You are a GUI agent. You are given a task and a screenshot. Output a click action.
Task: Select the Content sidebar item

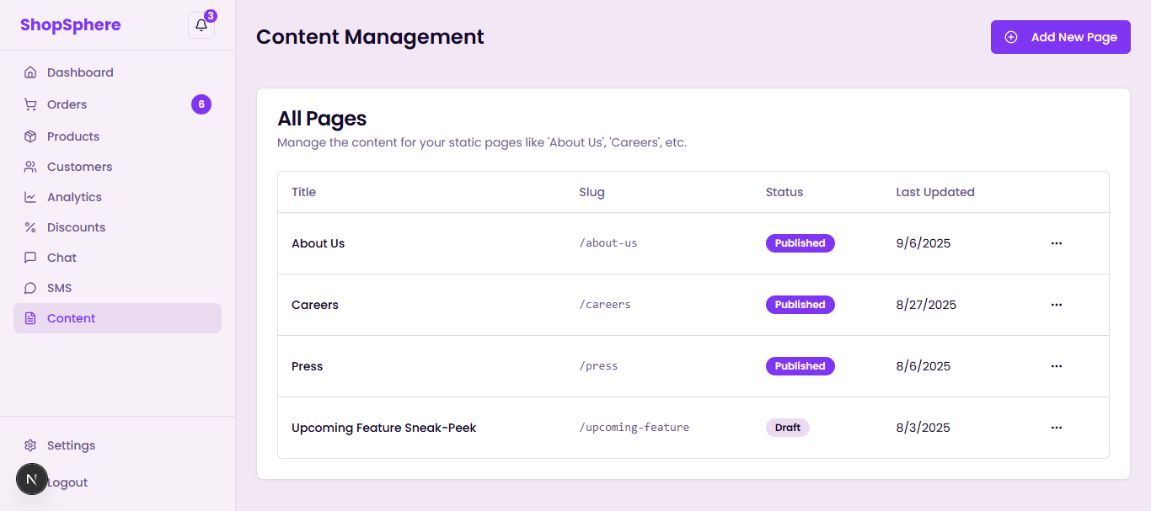[70, 318]
